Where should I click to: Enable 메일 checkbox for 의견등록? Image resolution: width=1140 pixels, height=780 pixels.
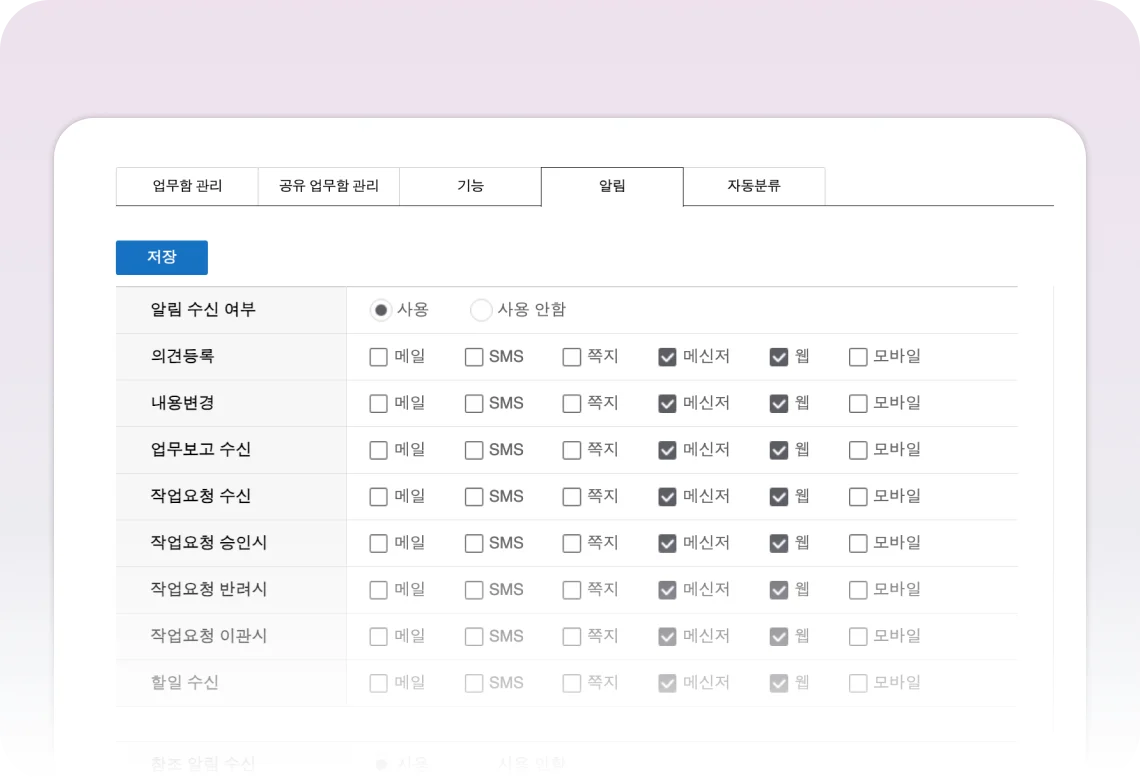(378, 357)
